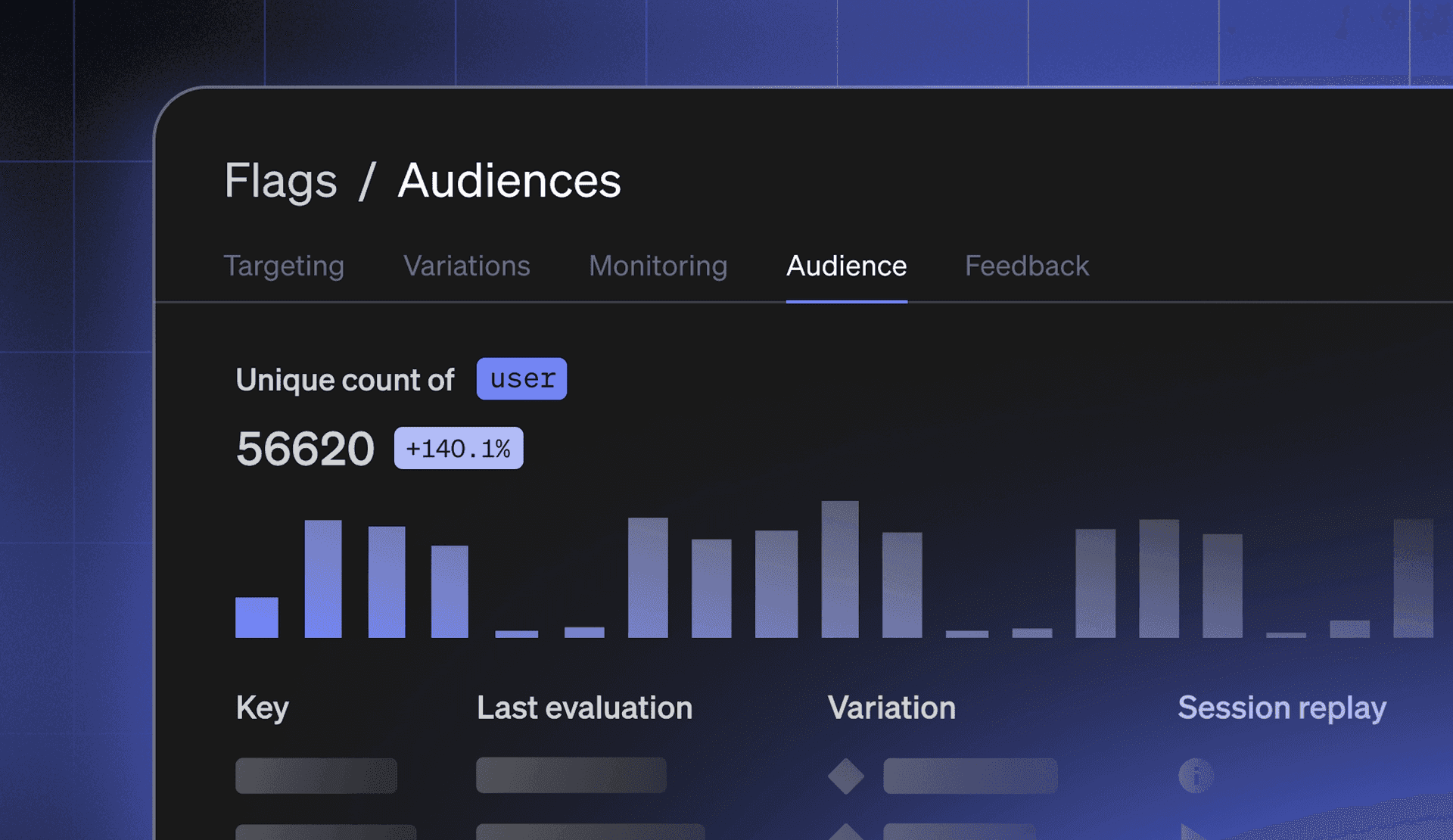Sort by the Key column header
Viewport: 1453px width, 840px height.
tap(262, 708)
